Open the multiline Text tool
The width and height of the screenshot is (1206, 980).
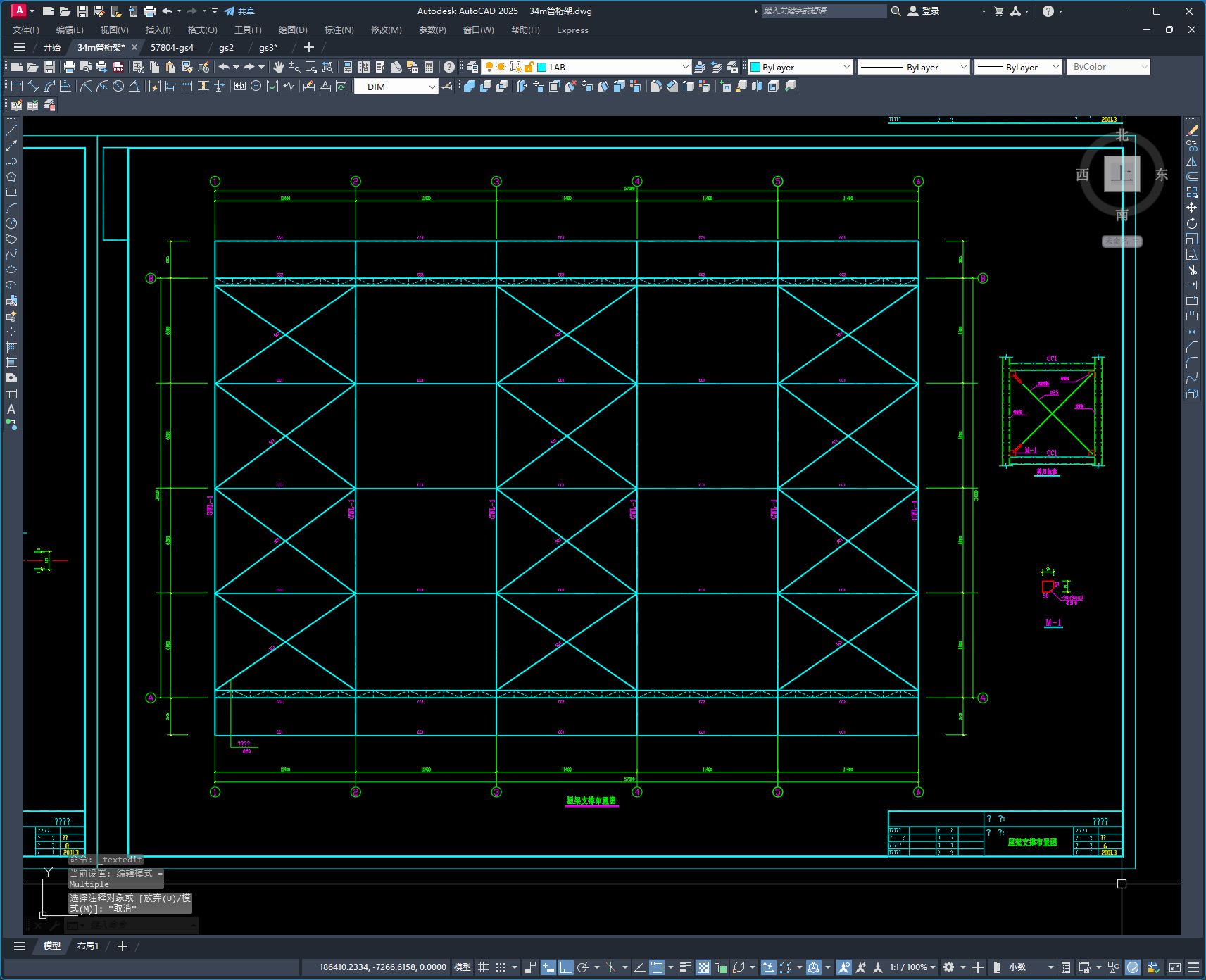point(11,409)
